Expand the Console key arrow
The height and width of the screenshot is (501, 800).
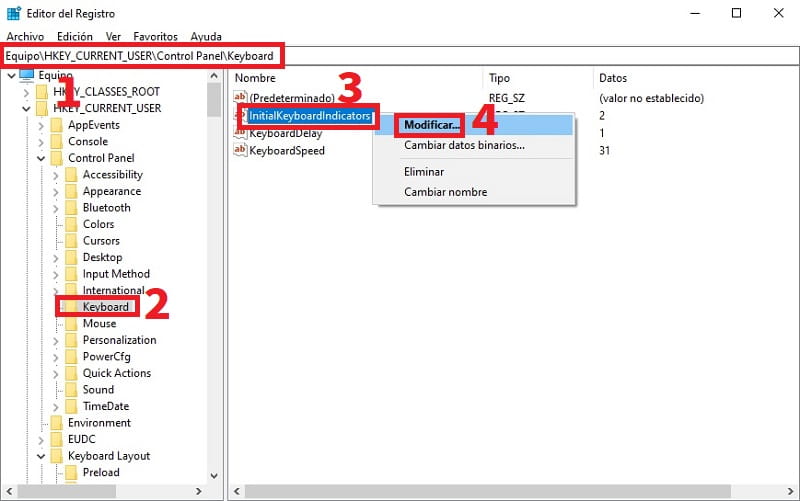(41, 142)
